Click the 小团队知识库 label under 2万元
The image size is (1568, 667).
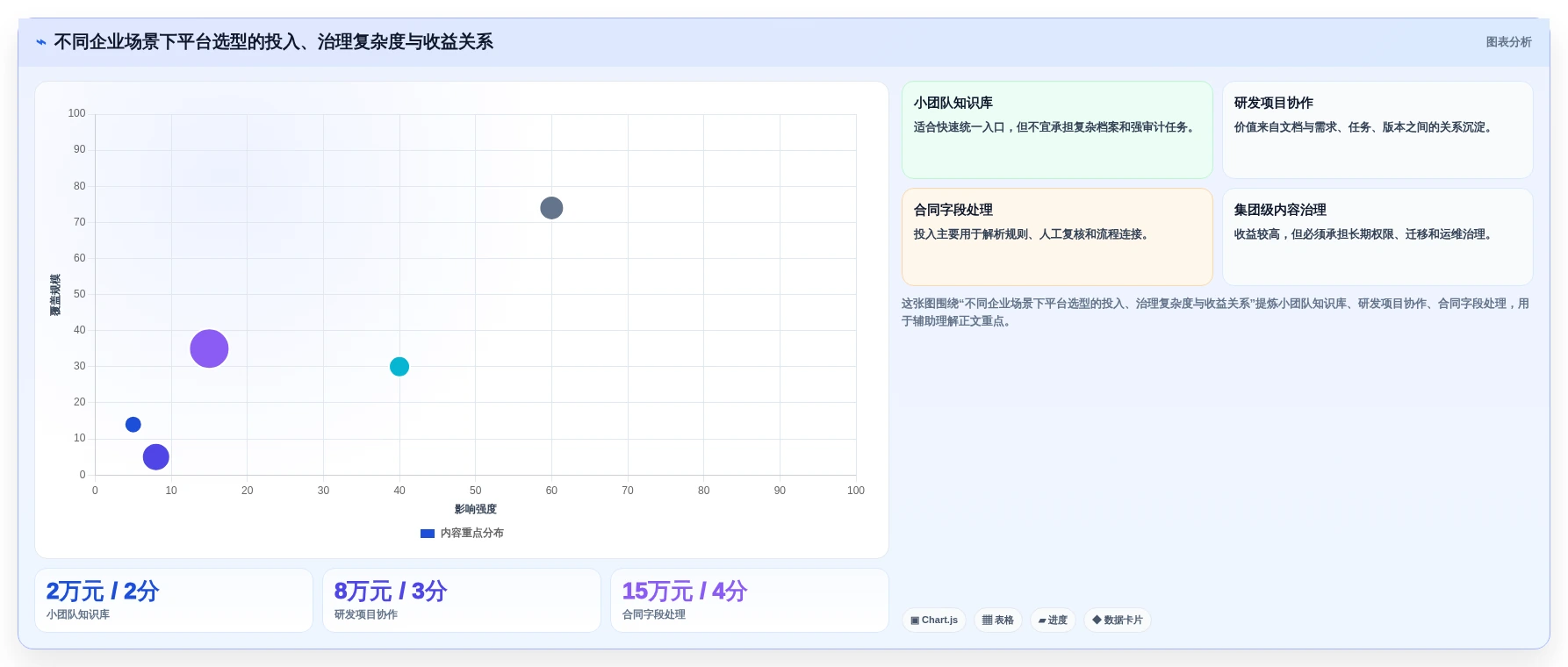[x=78, y=615]
